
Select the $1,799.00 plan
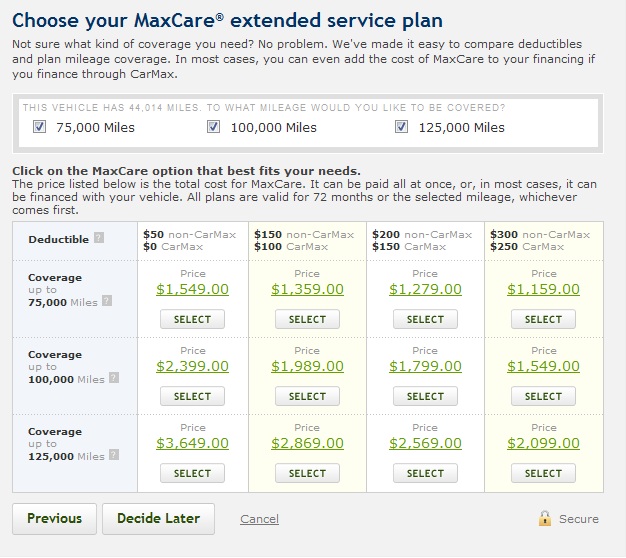(425, 396)
